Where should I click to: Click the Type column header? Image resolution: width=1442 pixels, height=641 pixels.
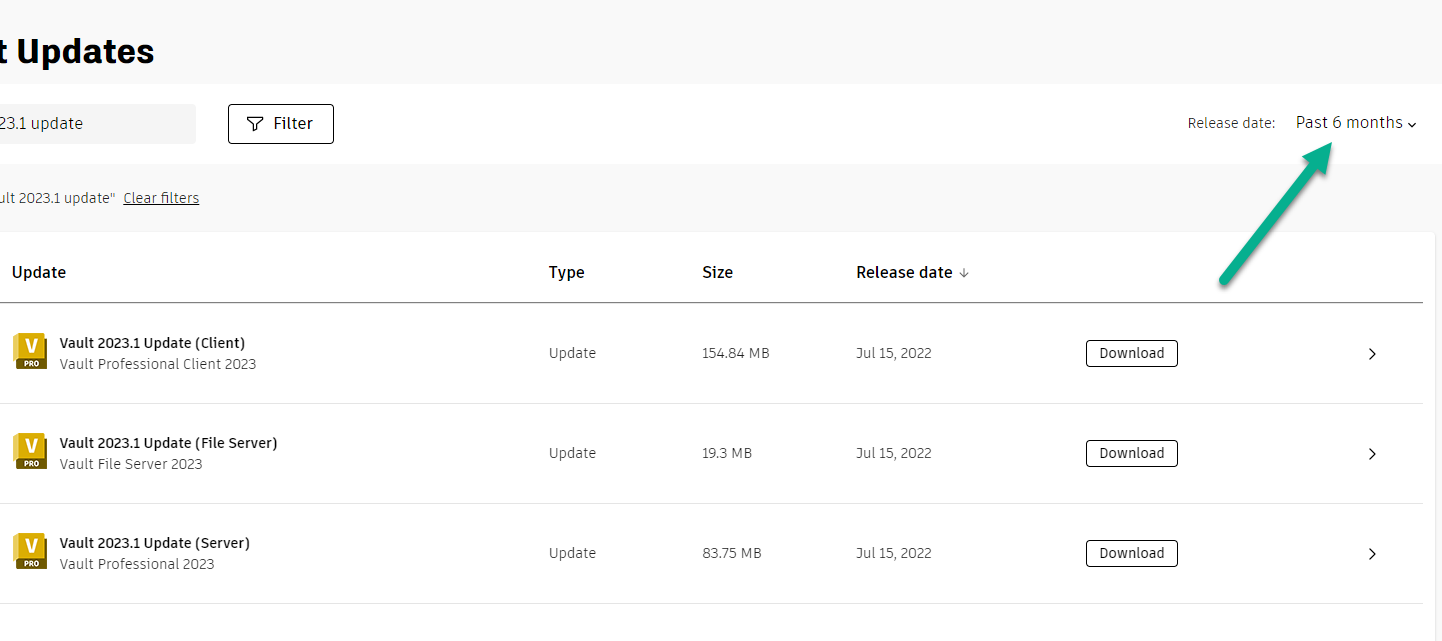(x=566, y=273)
